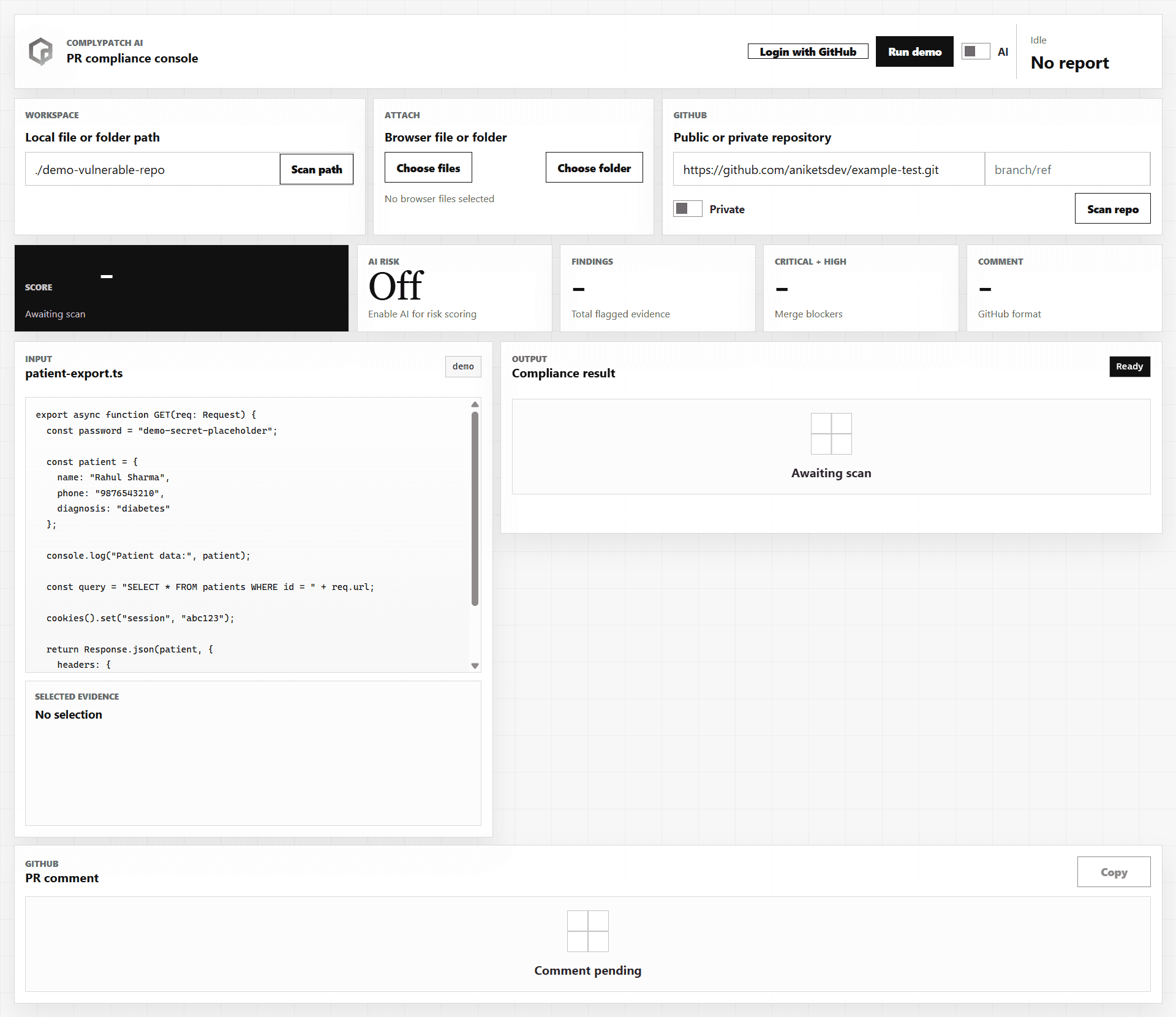Viewport: 1176px width, 1017px height.
Task: Click the demo tag on input panel
Action: click(x=463, y=366)
